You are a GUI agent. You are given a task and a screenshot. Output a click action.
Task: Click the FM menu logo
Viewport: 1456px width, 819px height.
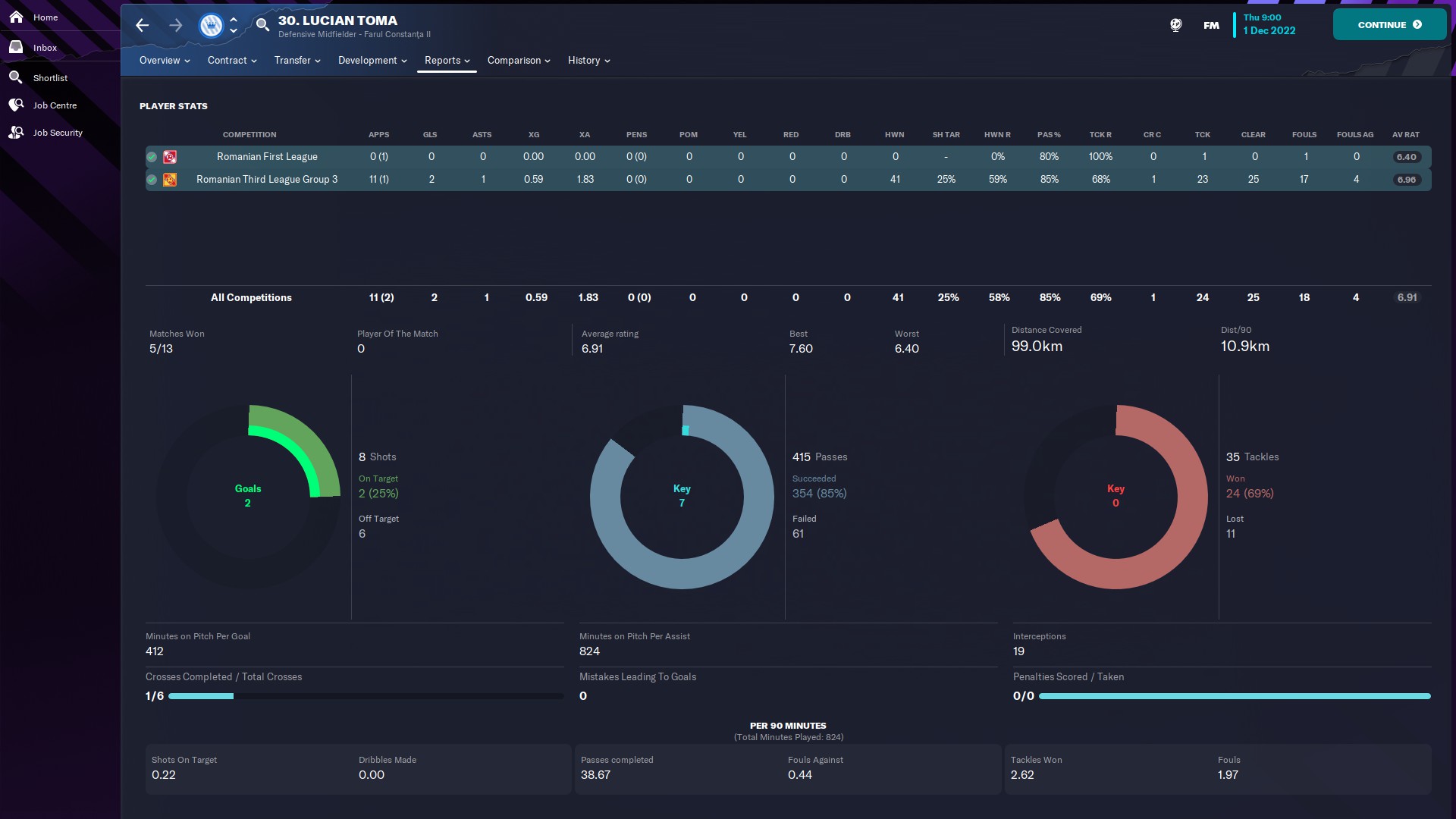click(x=1211, y=25)
